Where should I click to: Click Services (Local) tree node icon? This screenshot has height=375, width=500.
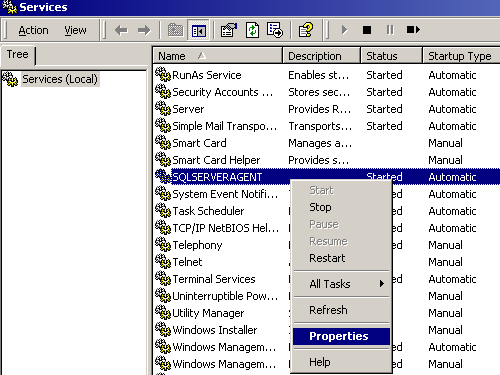(10, 79)
